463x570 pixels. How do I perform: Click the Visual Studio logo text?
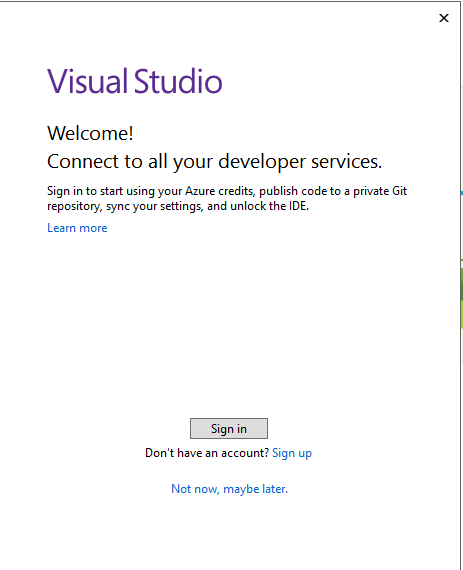click(134, 81)
